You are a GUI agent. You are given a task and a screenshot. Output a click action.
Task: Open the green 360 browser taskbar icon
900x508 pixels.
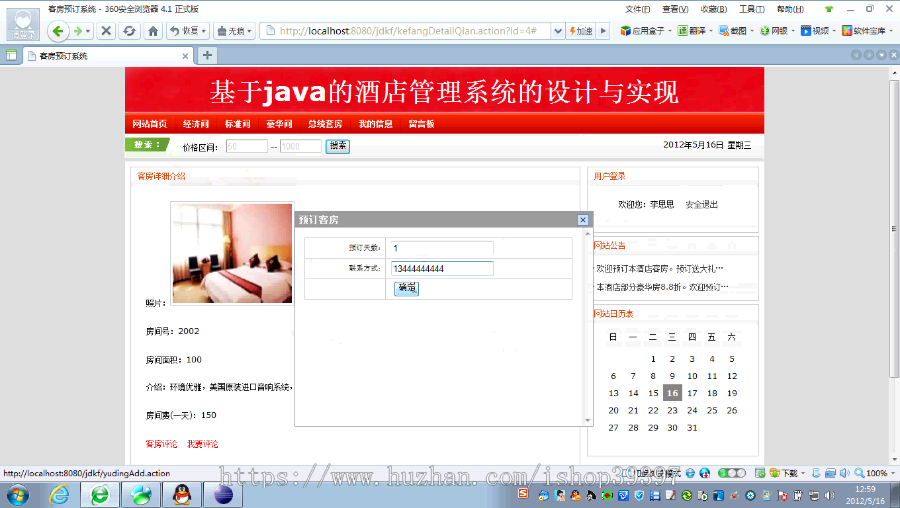pos(100,495)
